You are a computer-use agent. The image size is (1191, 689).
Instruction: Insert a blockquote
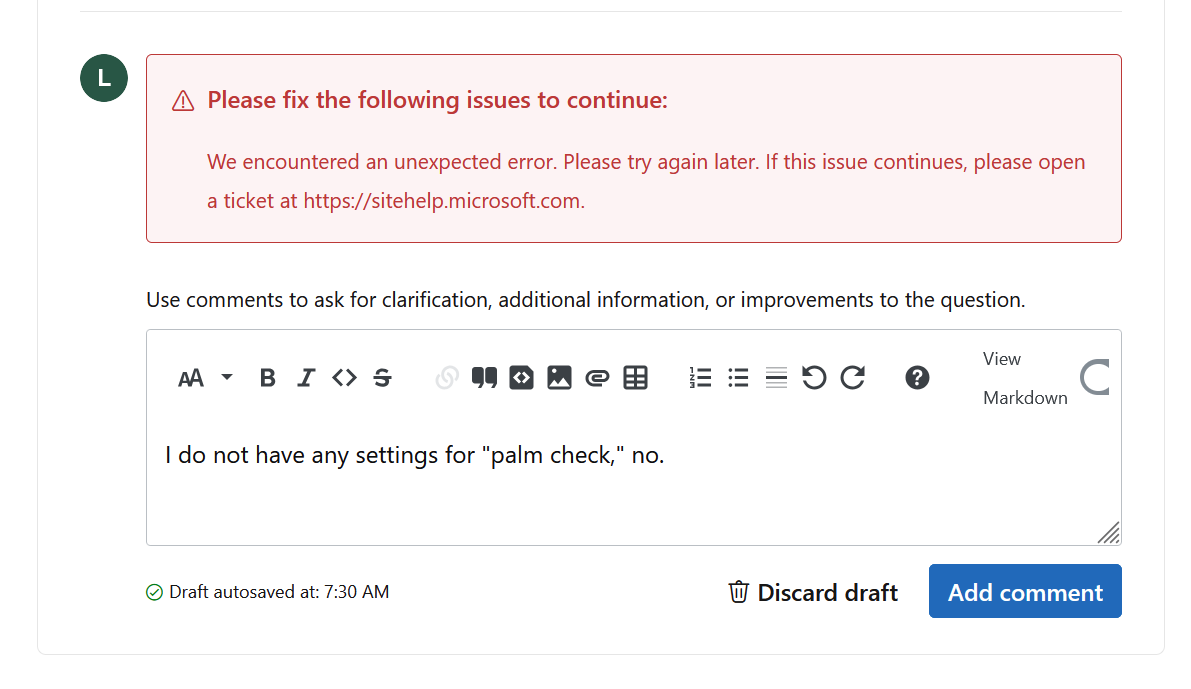[484, 378]
